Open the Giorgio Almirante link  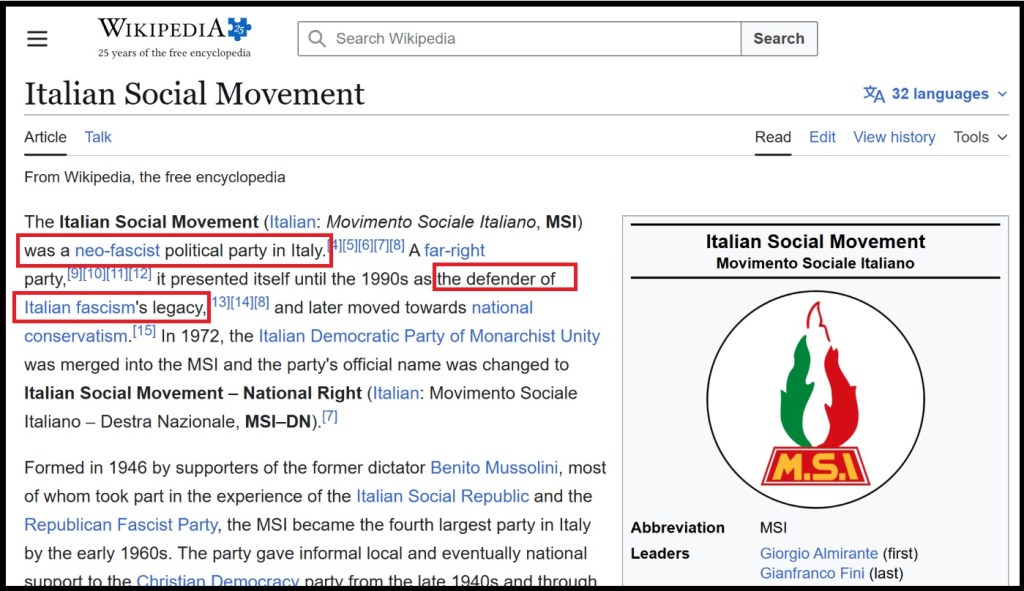click(x=818, y=553)
